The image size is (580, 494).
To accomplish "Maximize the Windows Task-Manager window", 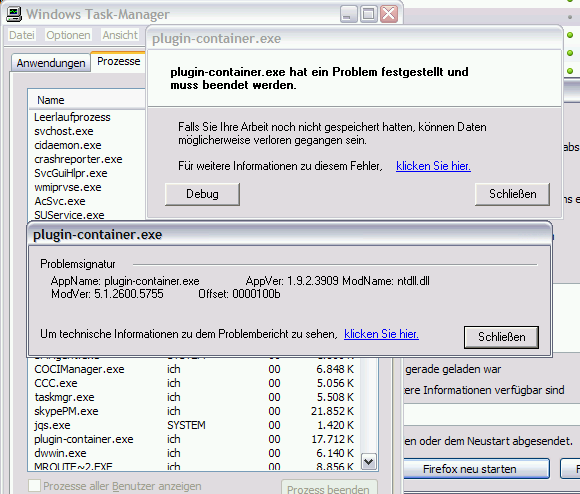I will pyautogui.click(x=368, y=14).
